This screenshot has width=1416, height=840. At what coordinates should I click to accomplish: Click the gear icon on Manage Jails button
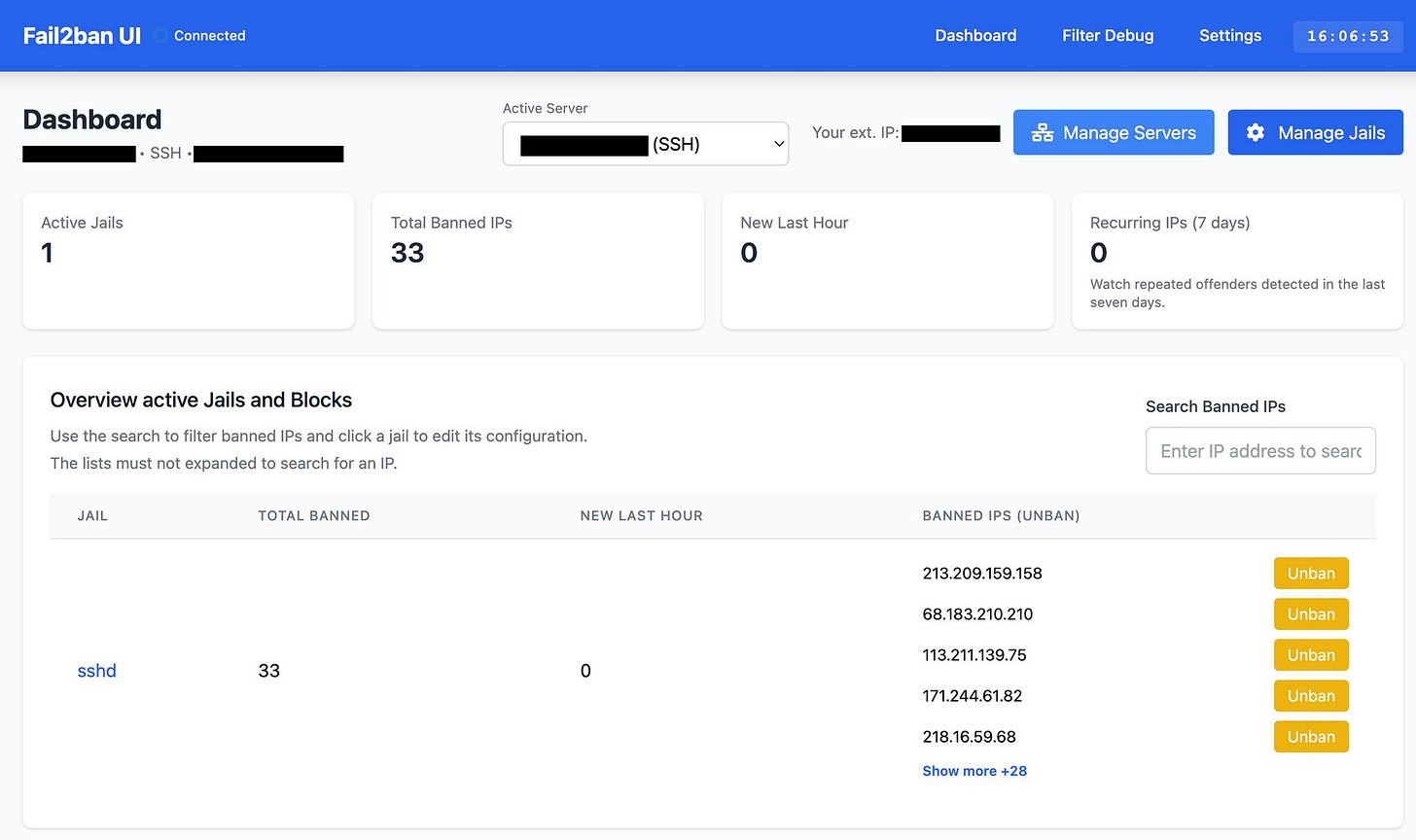[1255, 132]
